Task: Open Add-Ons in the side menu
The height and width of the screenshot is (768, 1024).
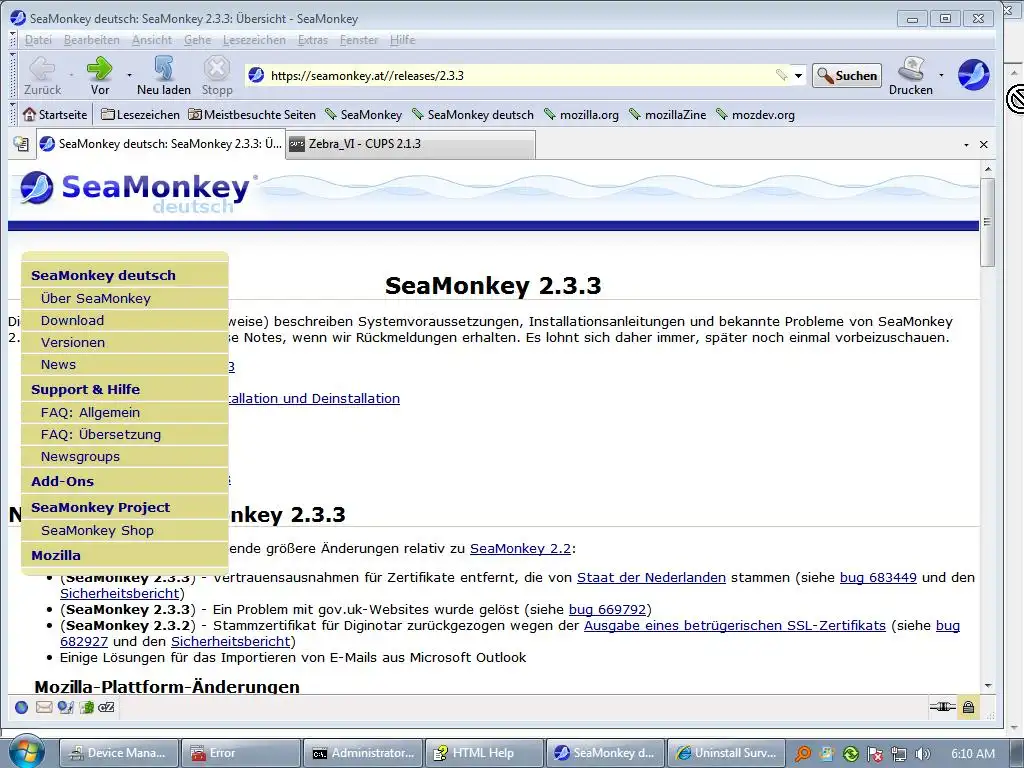Action: [x=63, y=481]
